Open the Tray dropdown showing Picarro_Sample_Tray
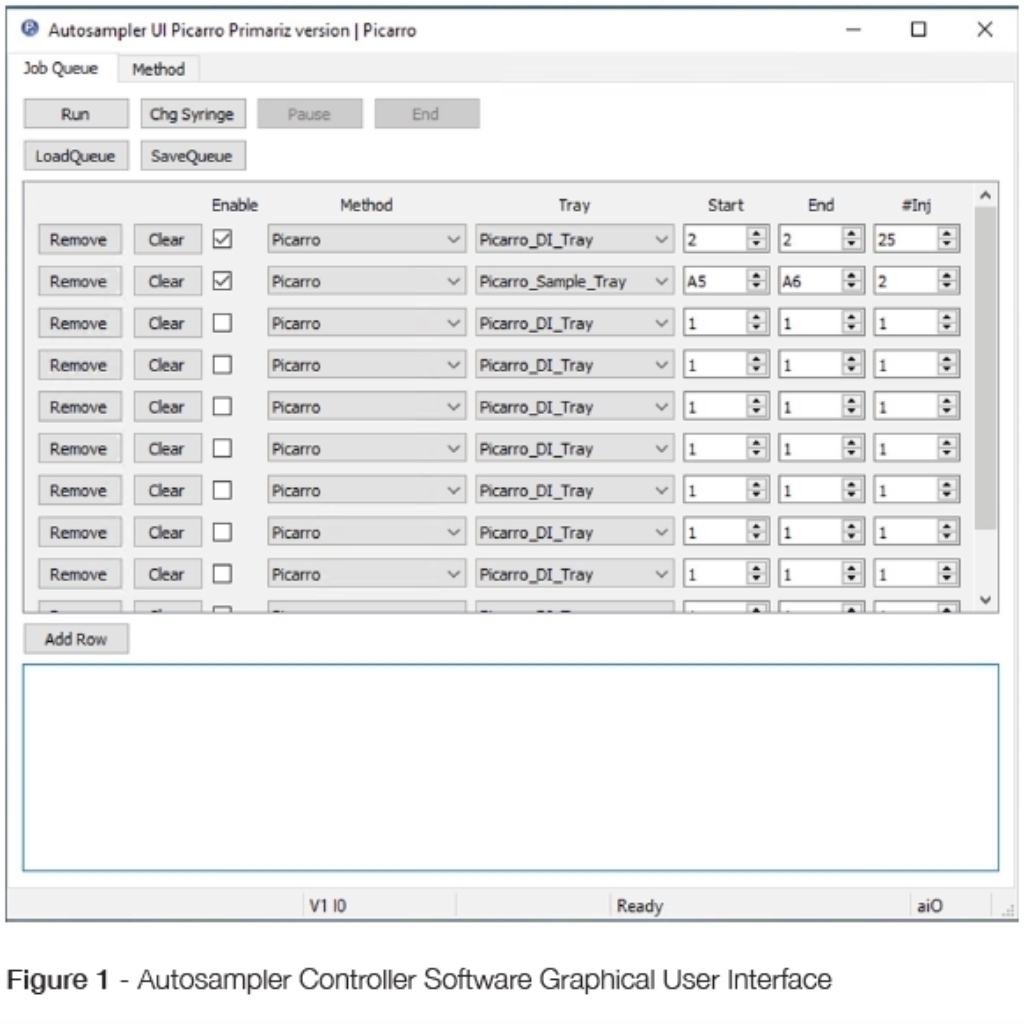Image resolution: width=1024 pixels, height=1024 pixels. (x=574, y=281)
